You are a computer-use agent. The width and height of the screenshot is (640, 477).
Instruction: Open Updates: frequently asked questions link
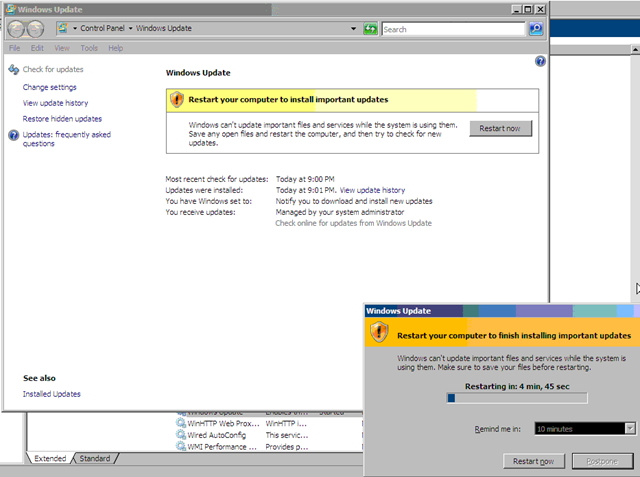point(67,139)
